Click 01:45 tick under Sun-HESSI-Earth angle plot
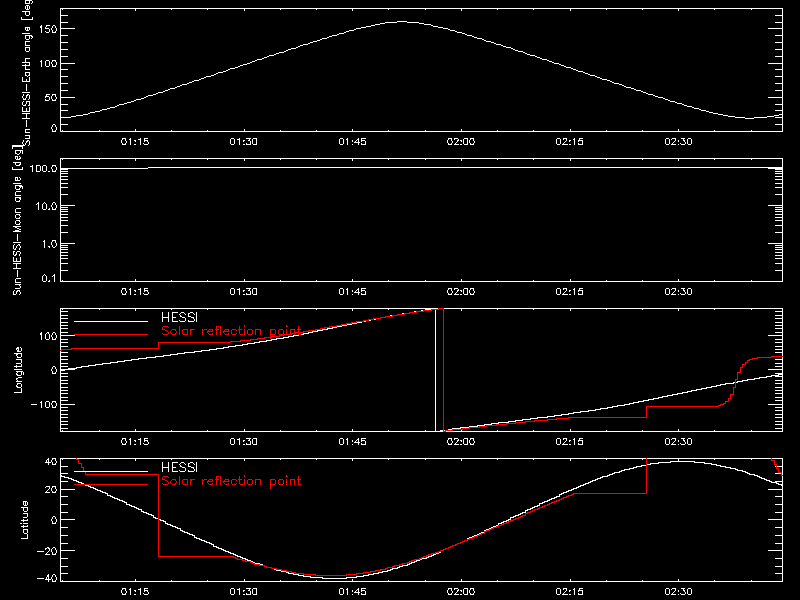This screenshot has width=800, height=600. 353,142
